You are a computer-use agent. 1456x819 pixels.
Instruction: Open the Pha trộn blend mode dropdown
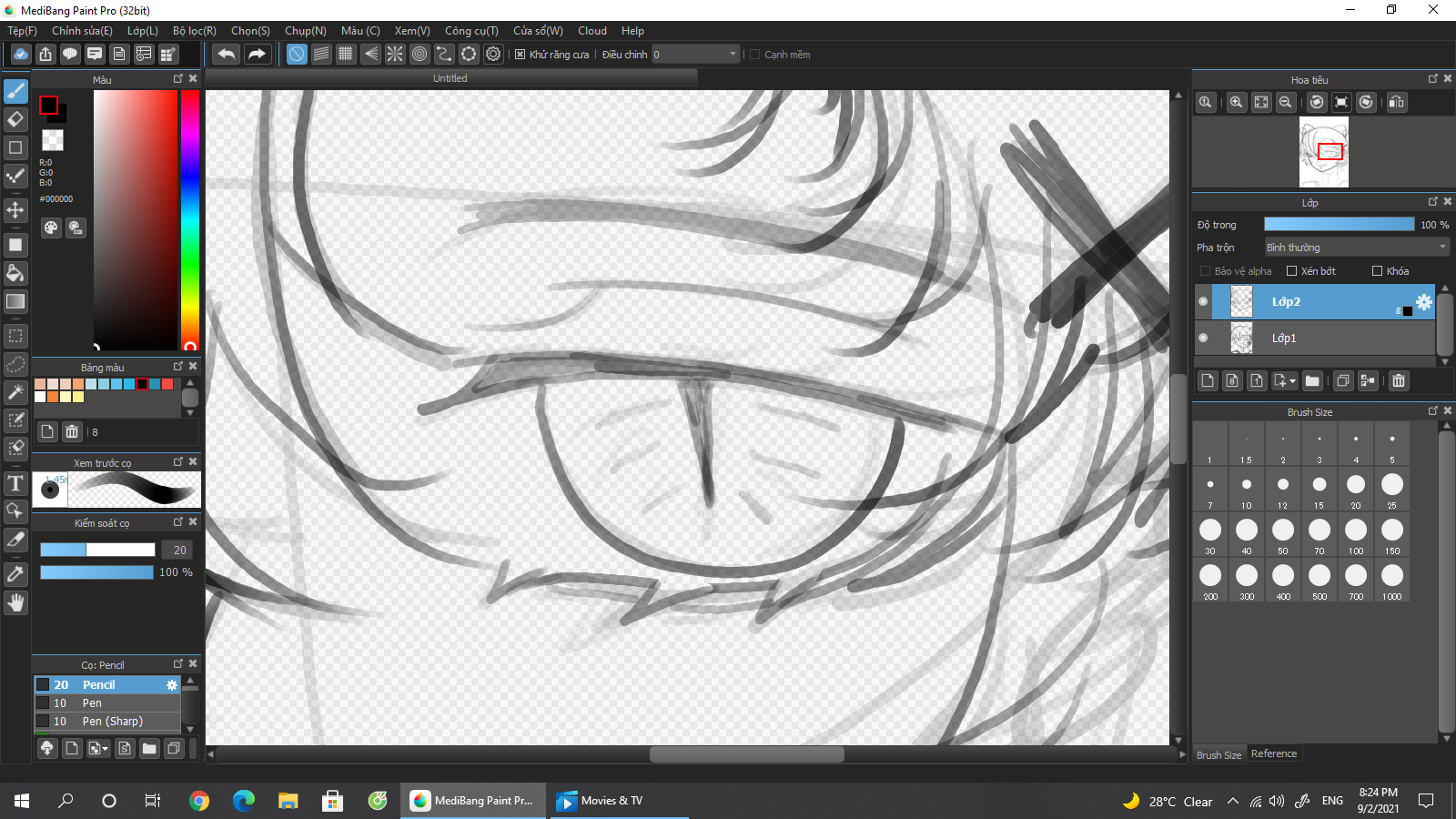tap(1356, 248)
